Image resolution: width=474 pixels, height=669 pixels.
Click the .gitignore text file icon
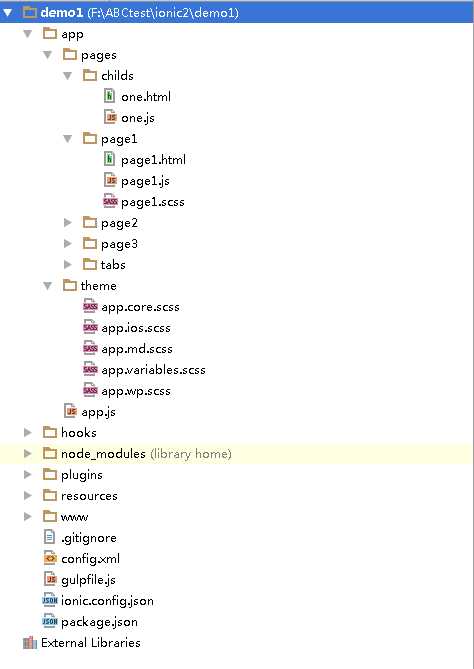(x=49, y=537)
